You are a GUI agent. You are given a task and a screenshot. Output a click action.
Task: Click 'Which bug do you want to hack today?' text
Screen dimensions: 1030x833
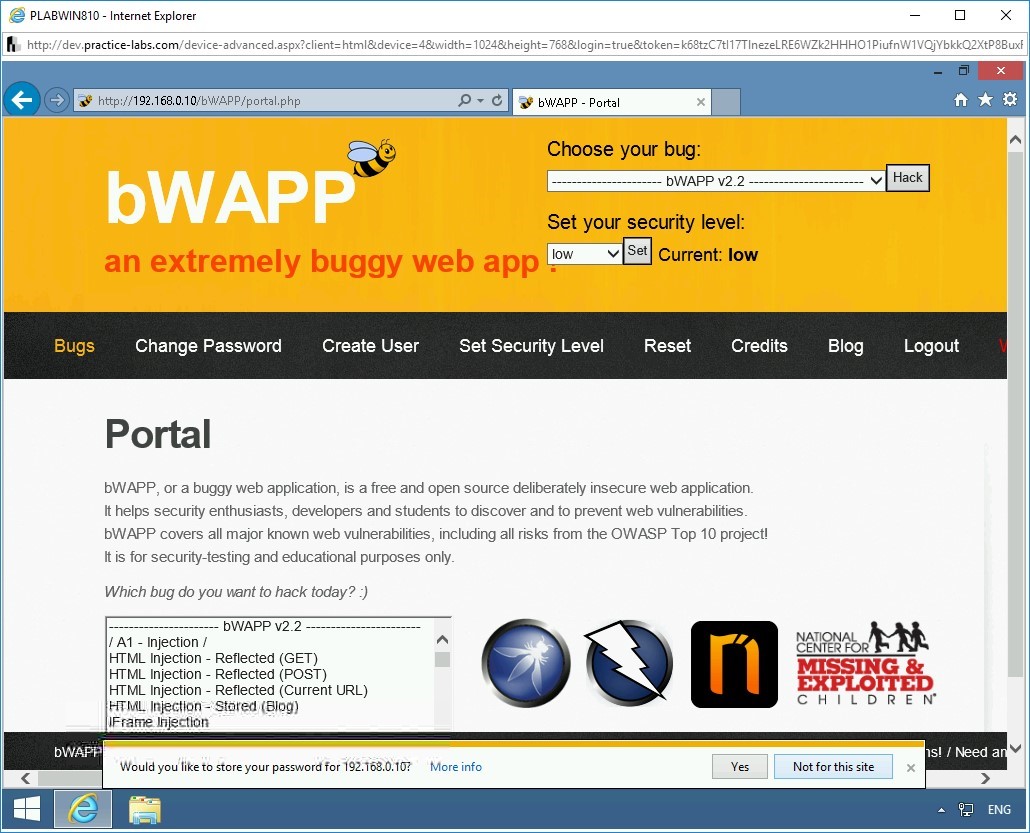coord(236,592)
